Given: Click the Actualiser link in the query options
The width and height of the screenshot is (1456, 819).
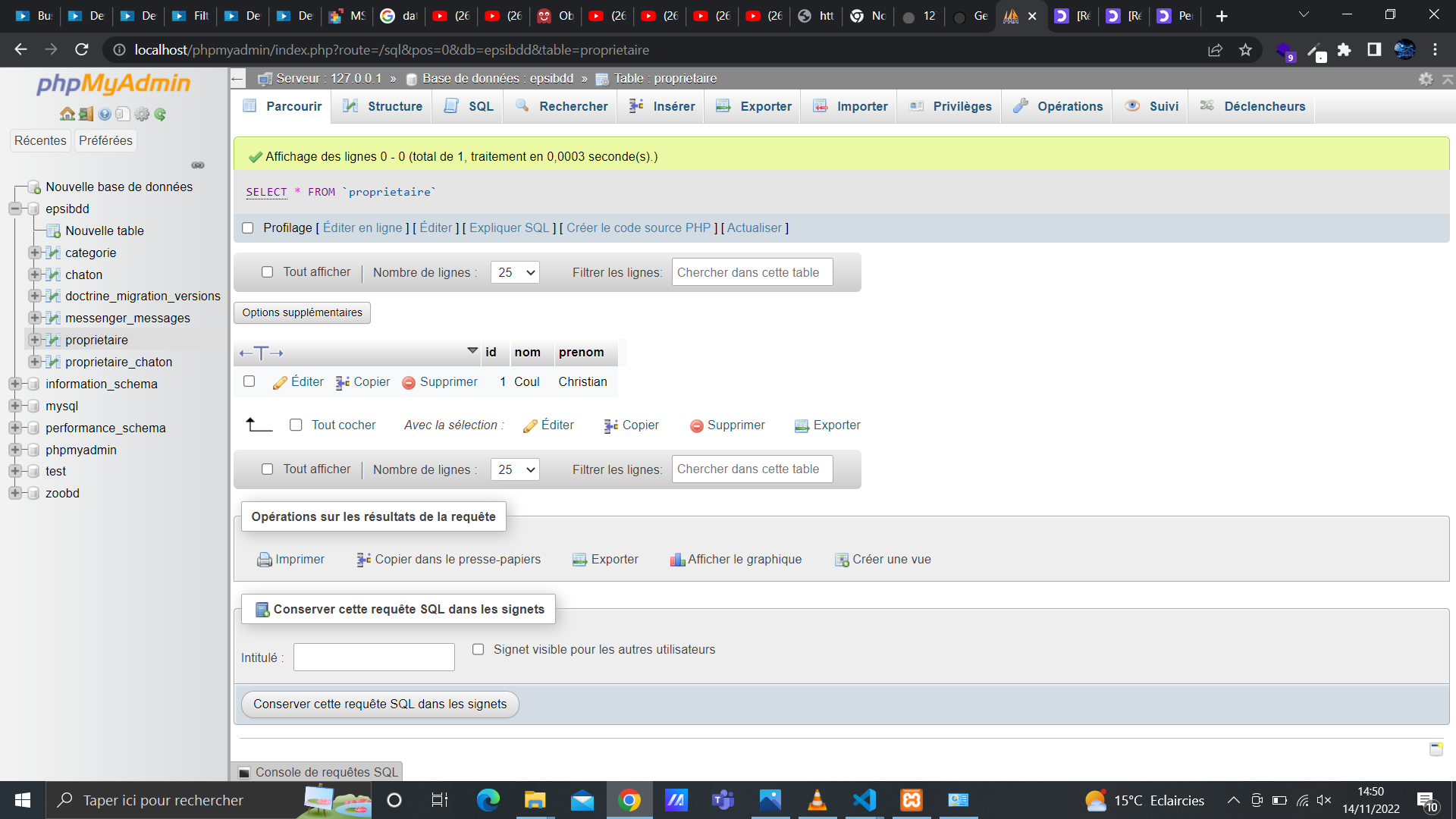Looking at the screenshot, I should pyautogui.click(x=755, y=227).
